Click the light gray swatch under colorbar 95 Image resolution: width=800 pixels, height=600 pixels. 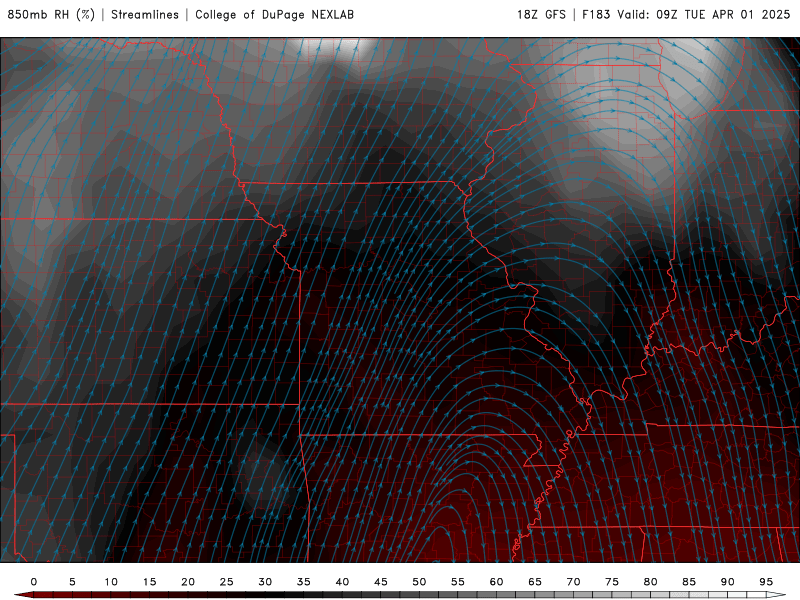[776, 595]
